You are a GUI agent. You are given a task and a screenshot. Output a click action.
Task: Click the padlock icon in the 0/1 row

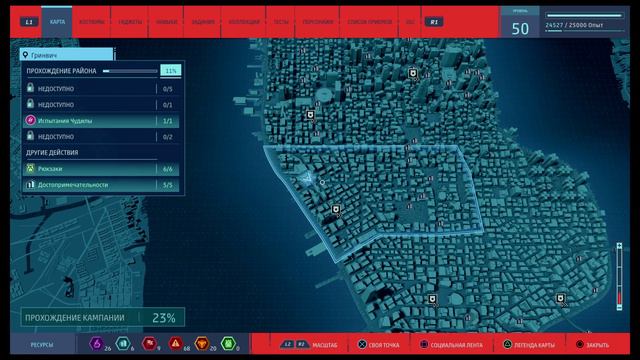[x=30, y=104]
